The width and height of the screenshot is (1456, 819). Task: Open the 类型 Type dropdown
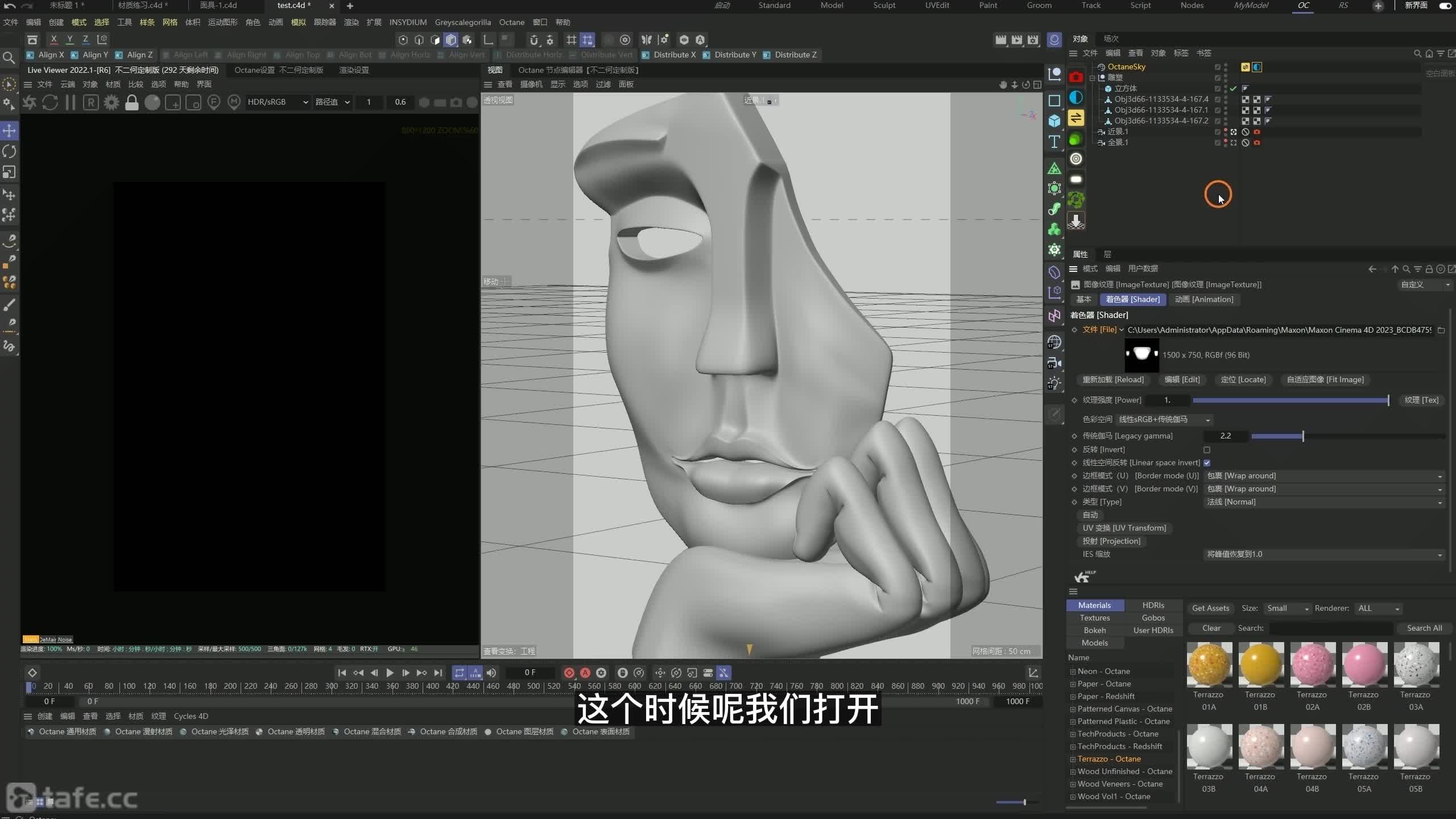[x=1324, y=502]
